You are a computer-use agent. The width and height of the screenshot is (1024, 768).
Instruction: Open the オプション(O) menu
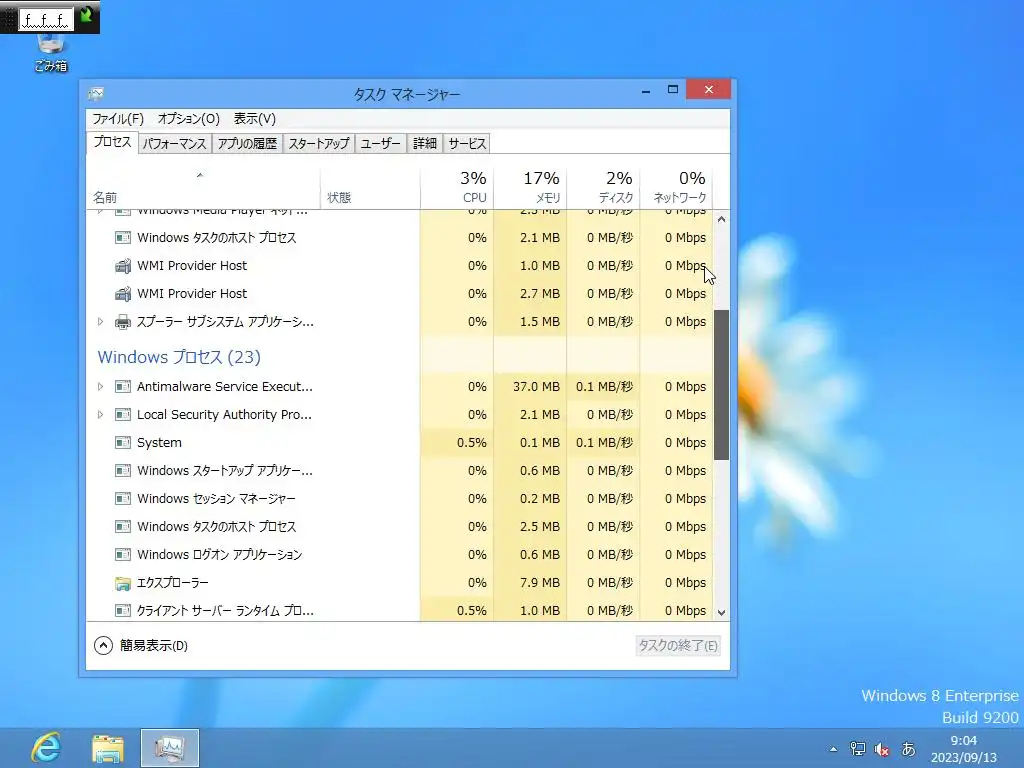click(x=189, y=119)
